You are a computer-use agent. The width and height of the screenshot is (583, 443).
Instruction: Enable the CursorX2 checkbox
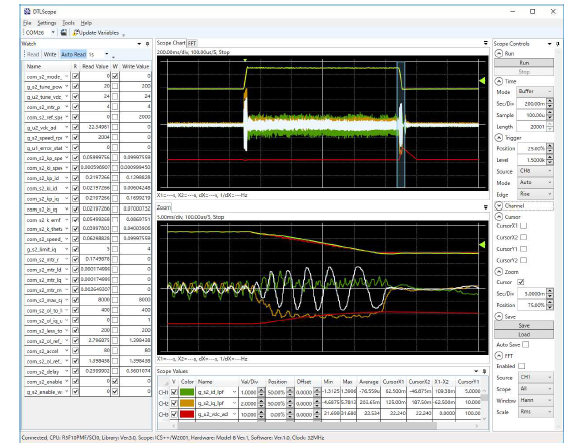[524, 237]
